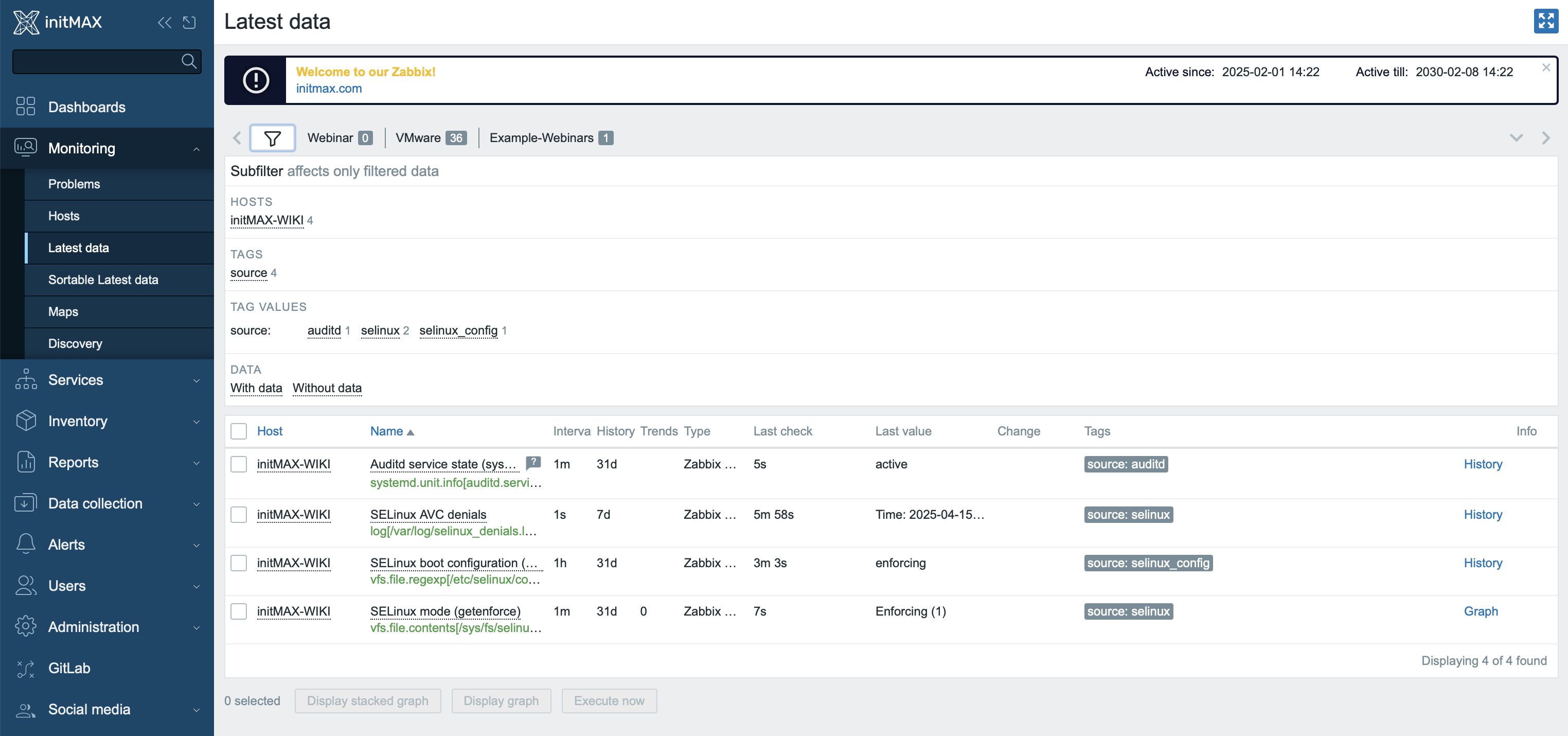
Task: Apply the With data subfilter
Action: pos(256,388)
